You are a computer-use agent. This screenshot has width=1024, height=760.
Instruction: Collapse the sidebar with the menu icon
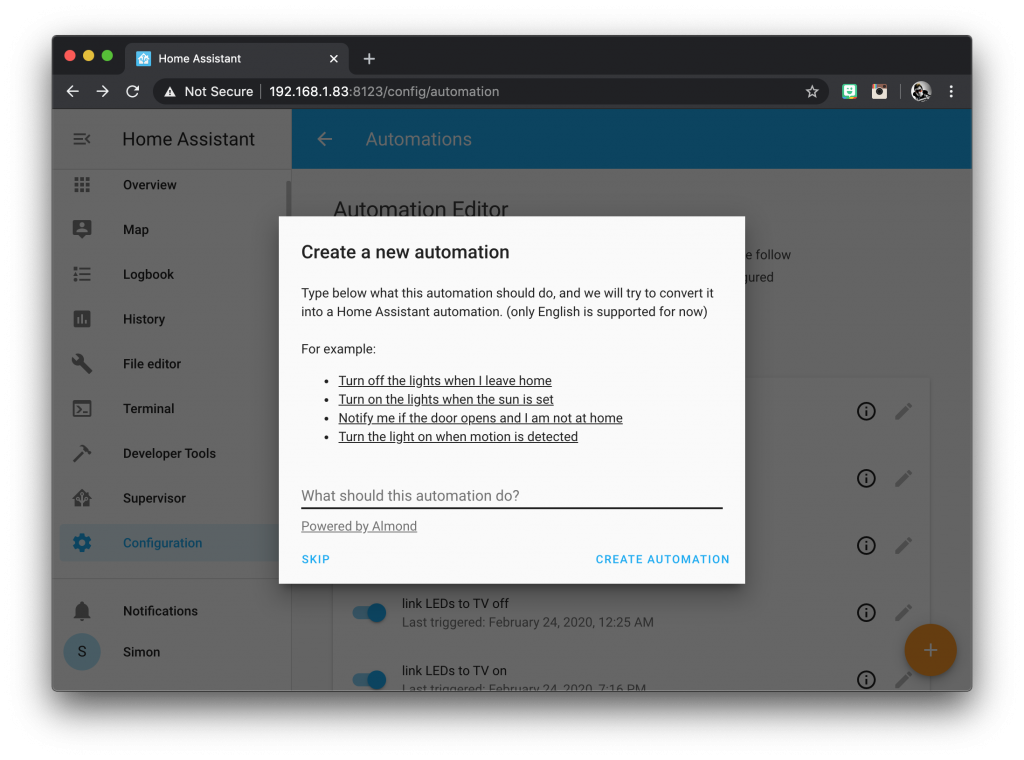[x=82, y=139]
